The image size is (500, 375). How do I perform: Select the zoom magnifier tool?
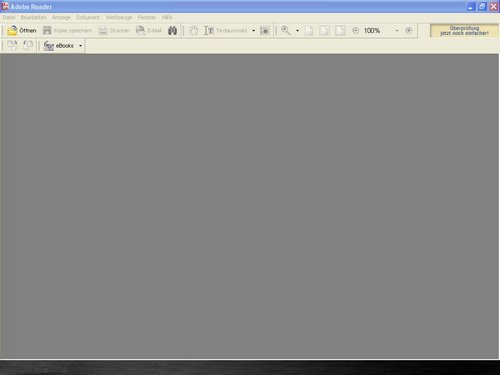[x=286, y=30]
